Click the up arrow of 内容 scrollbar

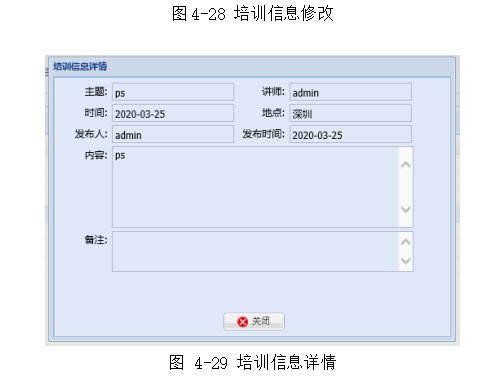(x=406, y=165)
